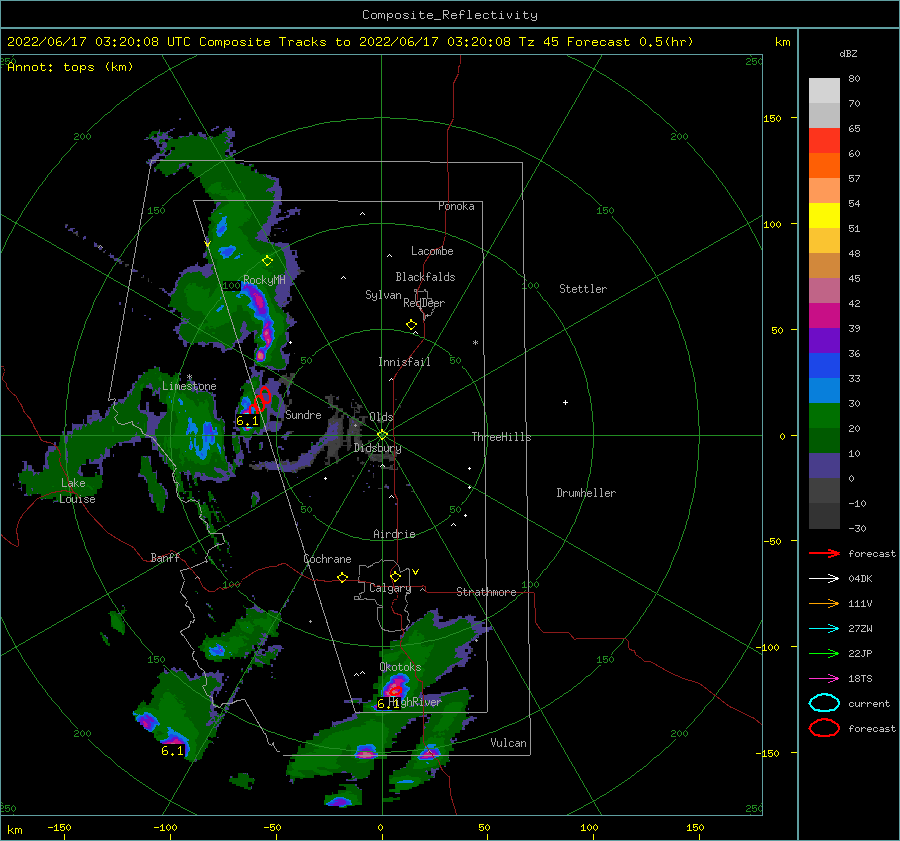Pick the blue 33–36 dBZ color swatch
This screenshot has width=900, height=841.
tap(824, 365)
